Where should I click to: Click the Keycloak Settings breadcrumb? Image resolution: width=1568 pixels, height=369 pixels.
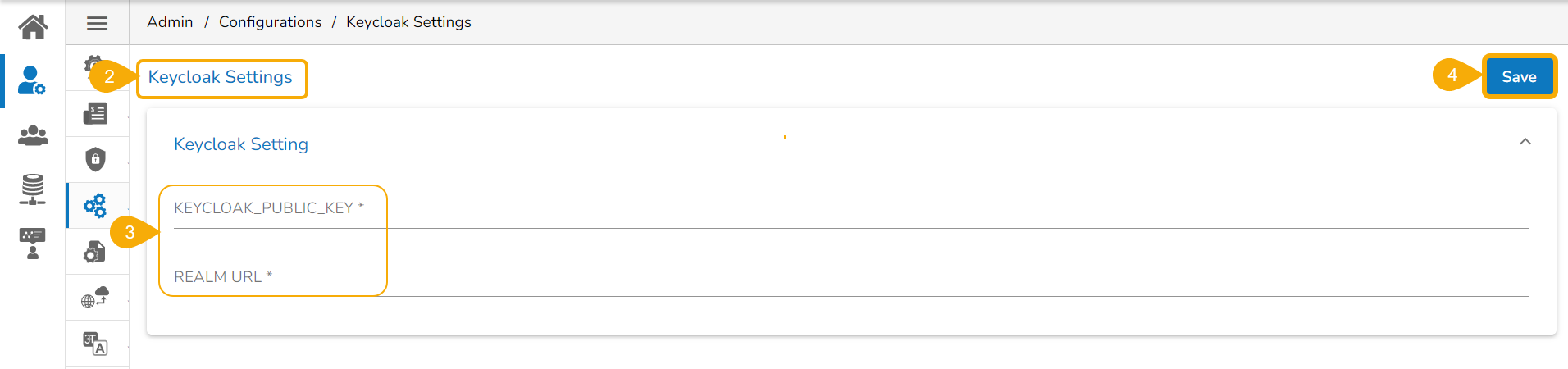[408, 22]
